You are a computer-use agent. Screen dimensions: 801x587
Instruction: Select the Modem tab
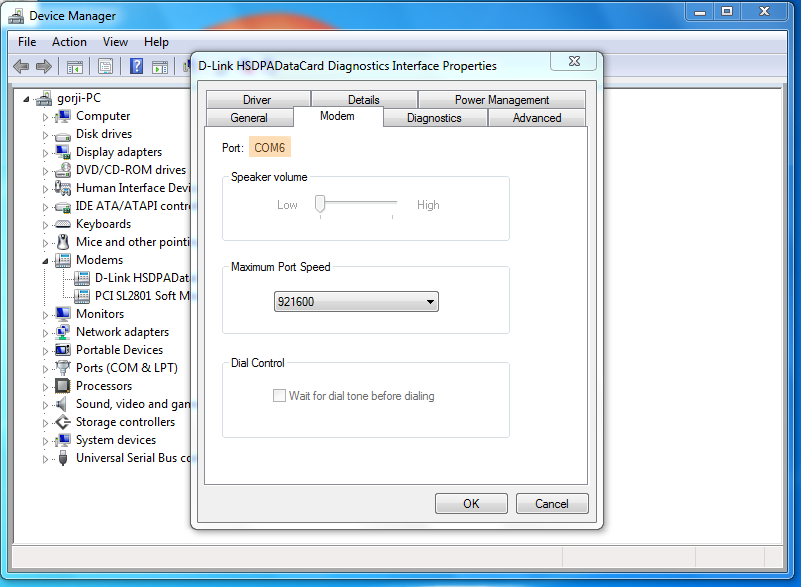[338, 116]
